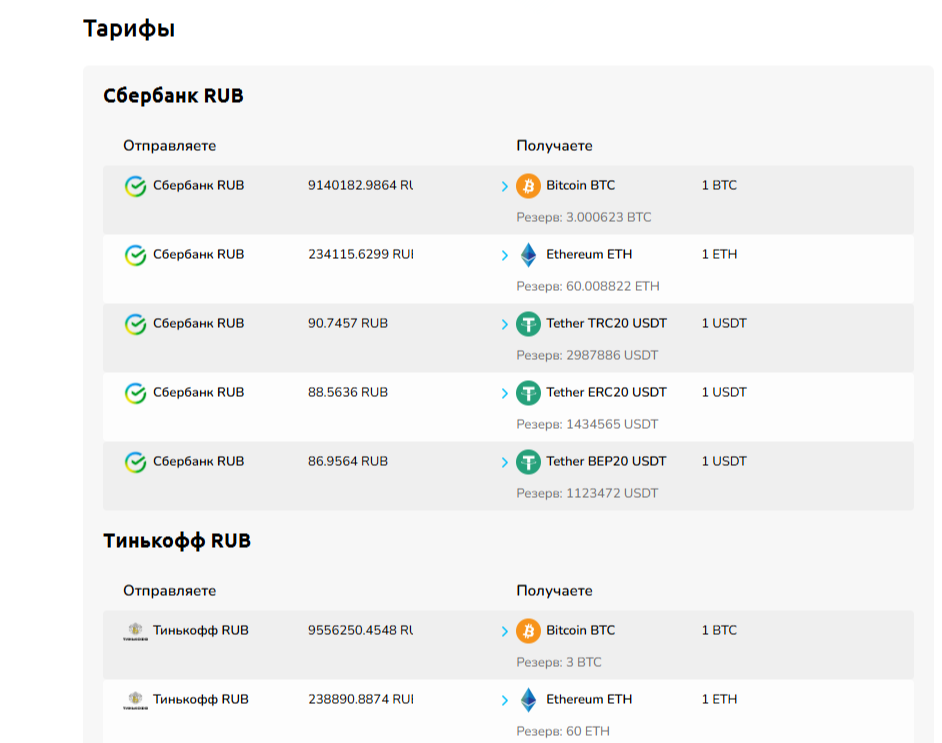Click reserve text 60 ETH
Viewport: 942px width, 743px height.
pyautogui.click(x=563, y=731)
